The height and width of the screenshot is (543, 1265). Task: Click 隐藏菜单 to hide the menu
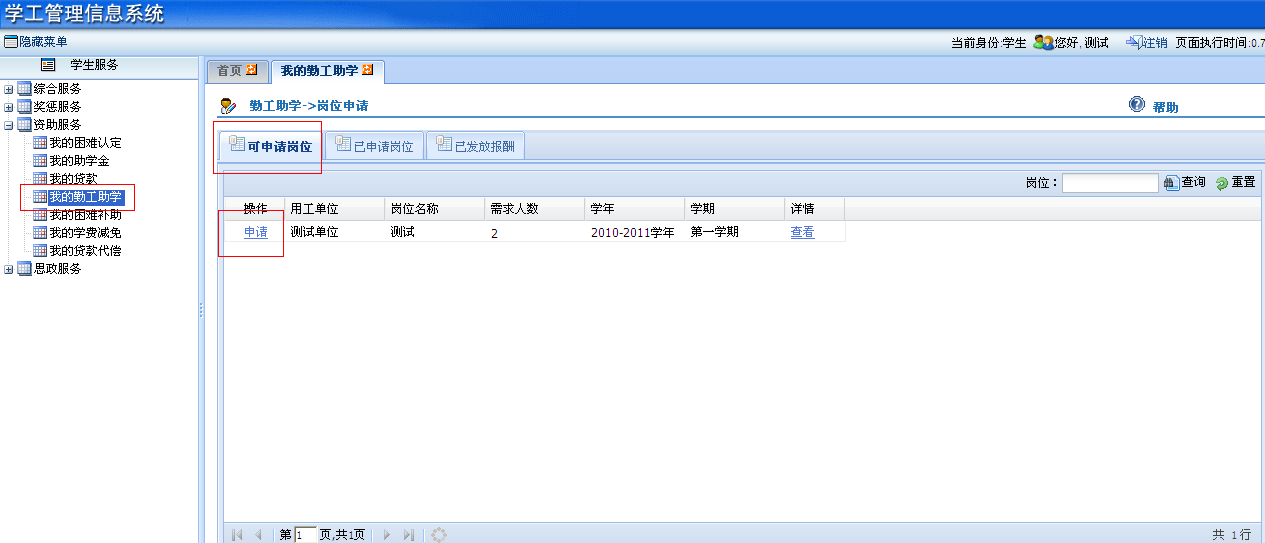pyautogui.click(x=36, y=42)
